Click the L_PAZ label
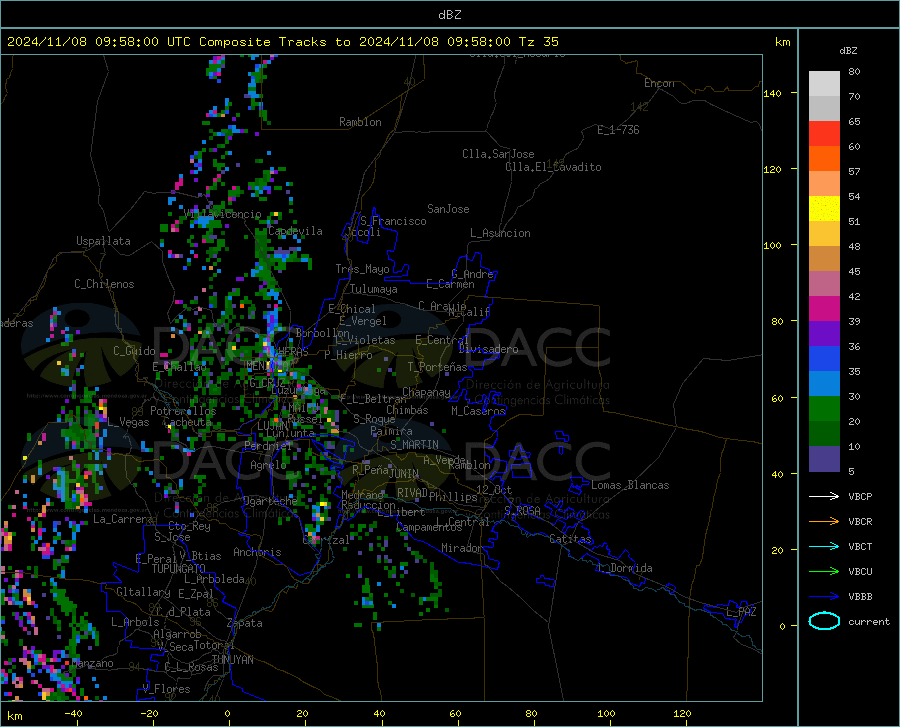 click(x=741, y=612)
